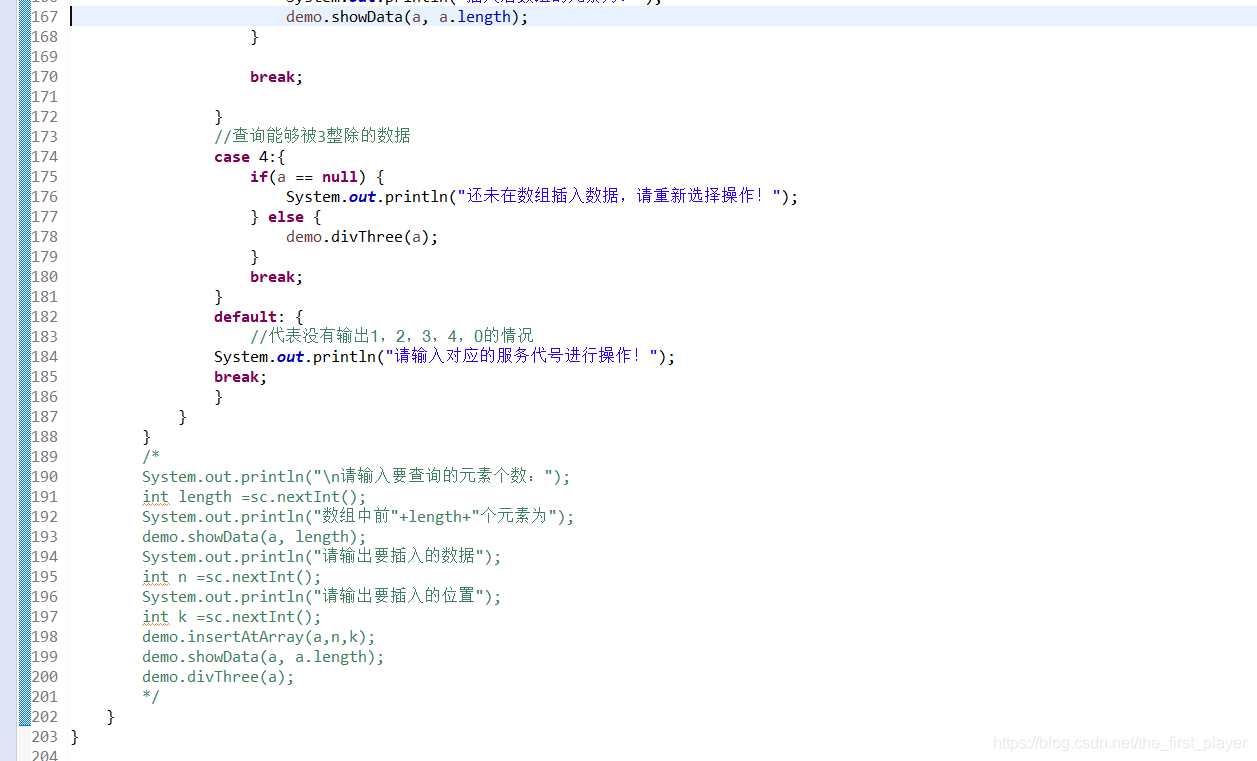Click the closing brace on line 203

(75, 737)
